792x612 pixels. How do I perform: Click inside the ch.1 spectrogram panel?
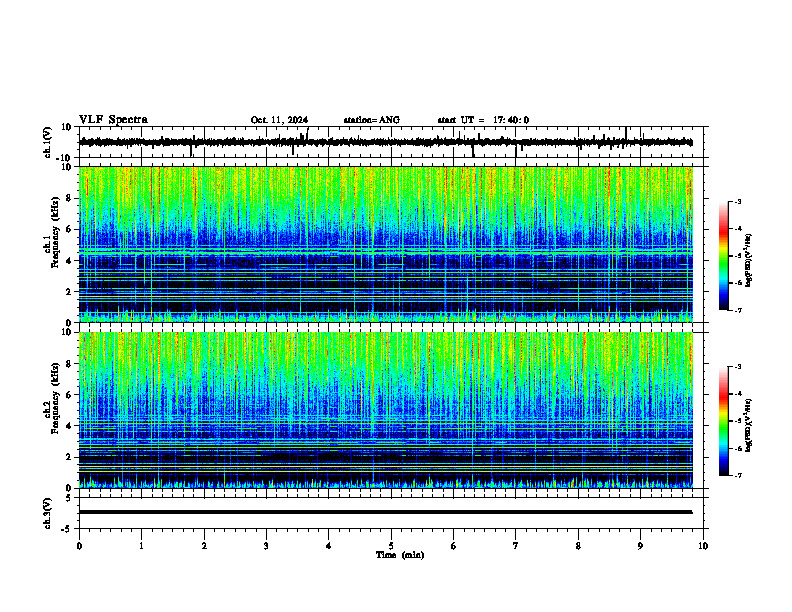point(386,244)
